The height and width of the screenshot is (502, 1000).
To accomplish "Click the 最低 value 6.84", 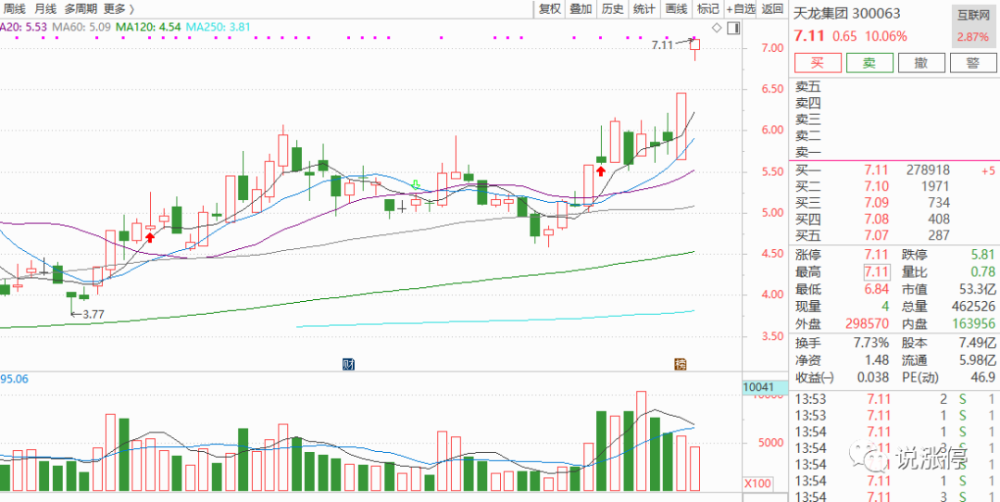I will tap(876, 290).
